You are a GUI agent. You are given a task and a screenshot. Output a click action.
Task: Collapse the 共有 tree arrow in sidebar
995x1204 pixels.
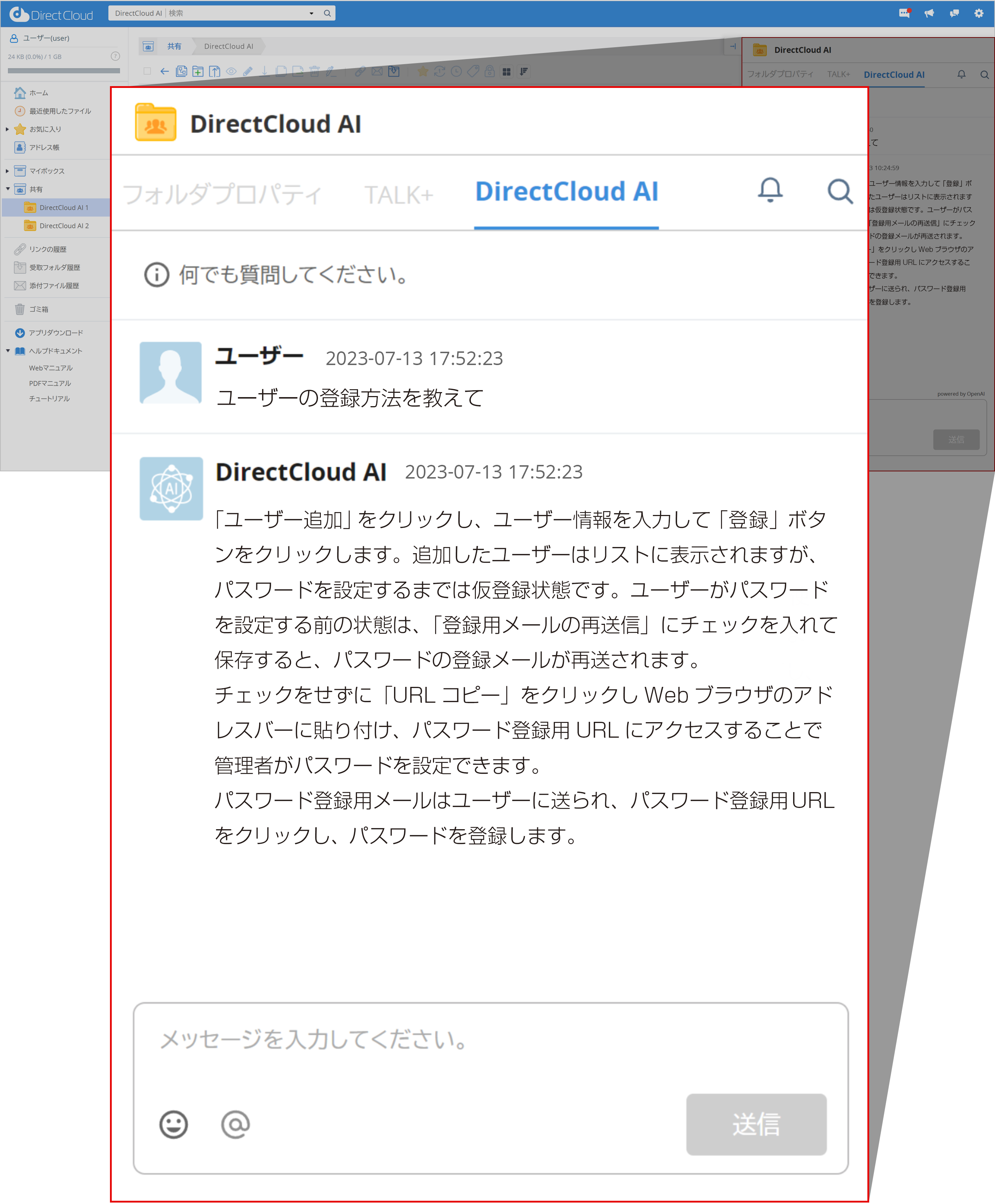click(8, 189)
